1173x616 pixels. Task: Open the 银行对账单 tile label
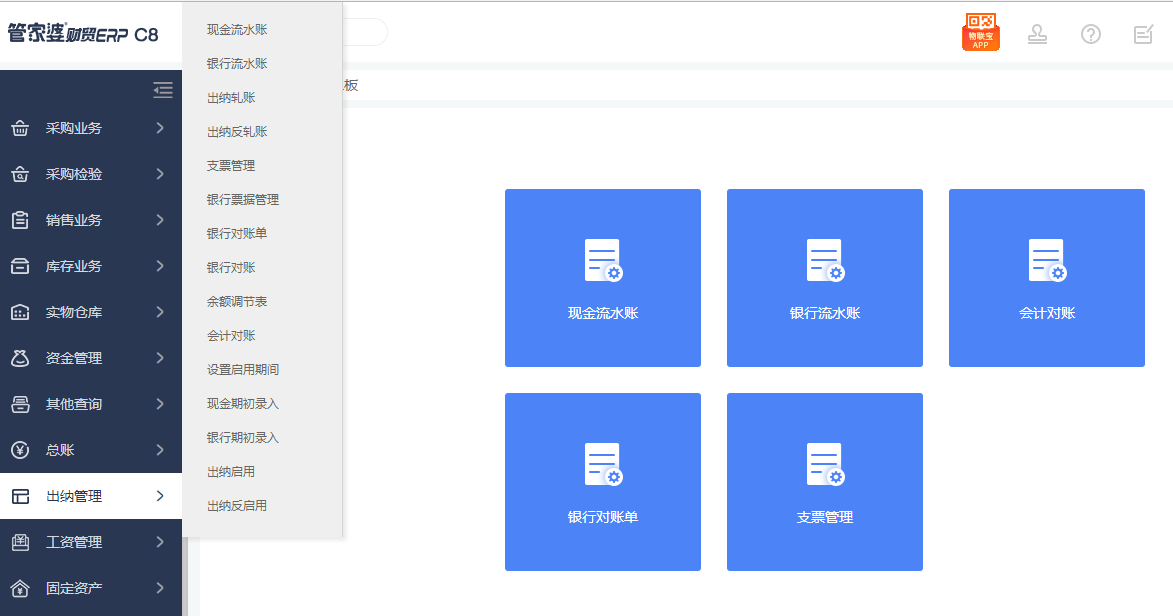pyautogui.click(x=603, y=517)
